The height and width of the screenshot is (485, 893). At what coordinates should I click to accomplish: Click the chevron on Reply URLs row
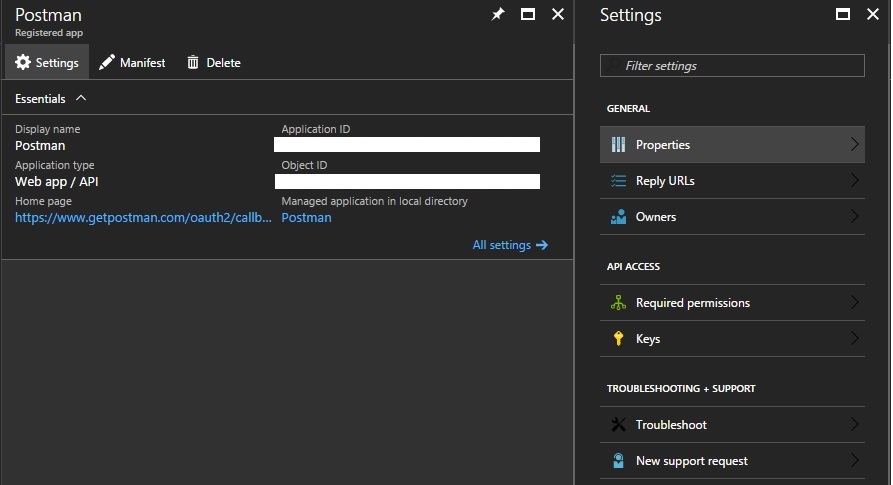point(854,180)
